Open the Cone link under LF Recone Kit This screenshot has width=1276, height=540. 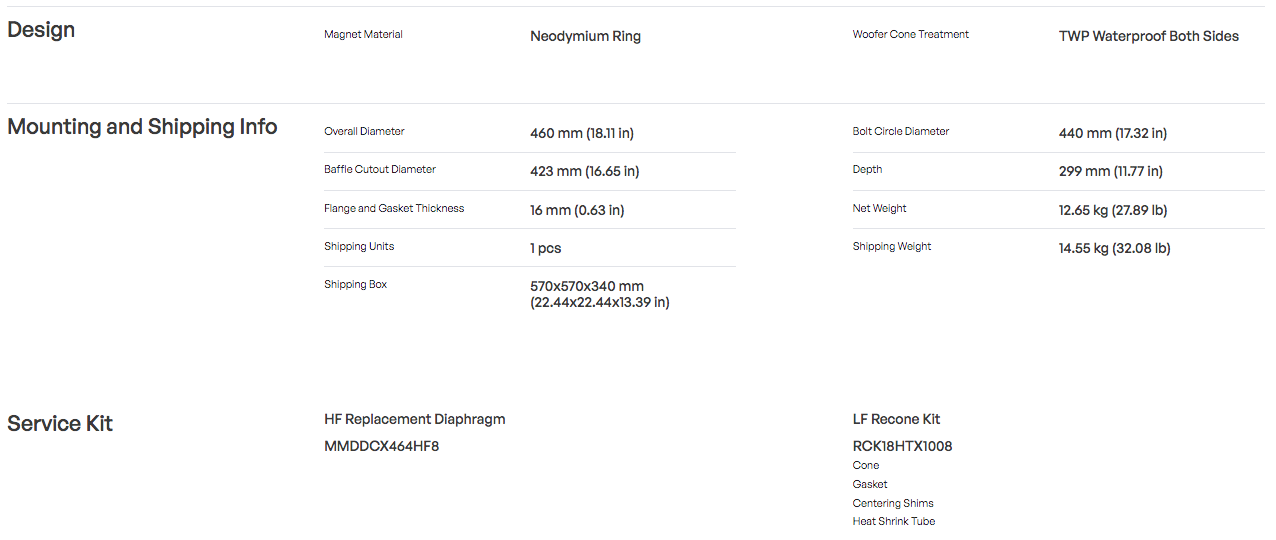point(866,465)
